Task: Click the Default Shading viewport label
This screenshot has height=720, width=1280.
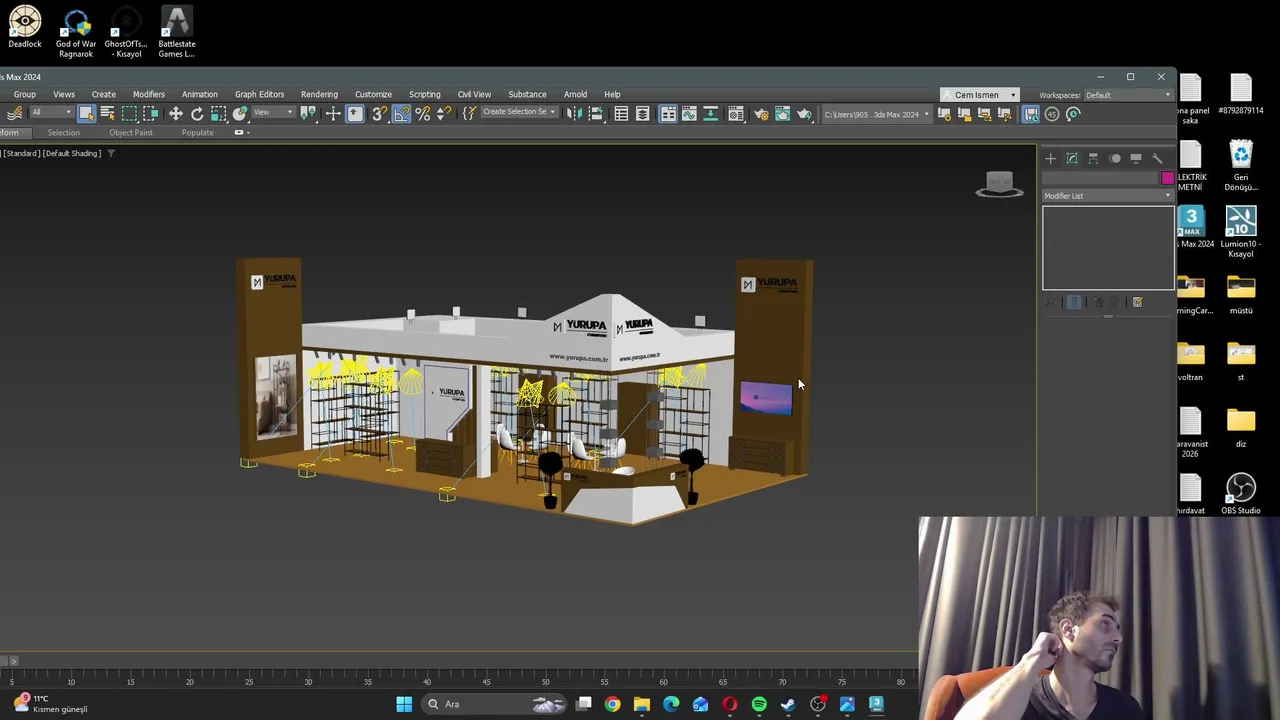Action: coord(72,153)
